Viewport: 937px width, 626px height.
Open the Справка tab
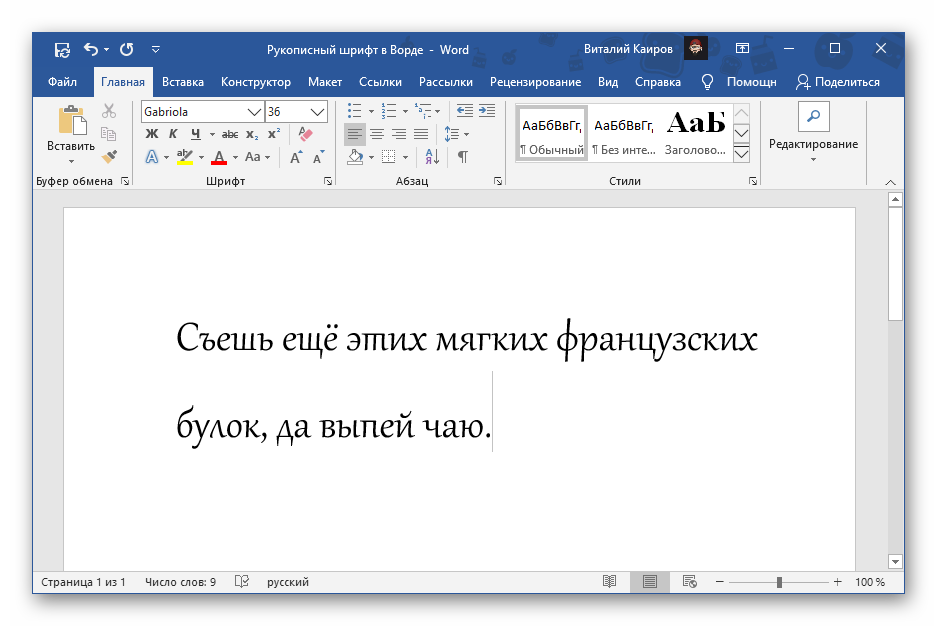click(x=658, y=82)
